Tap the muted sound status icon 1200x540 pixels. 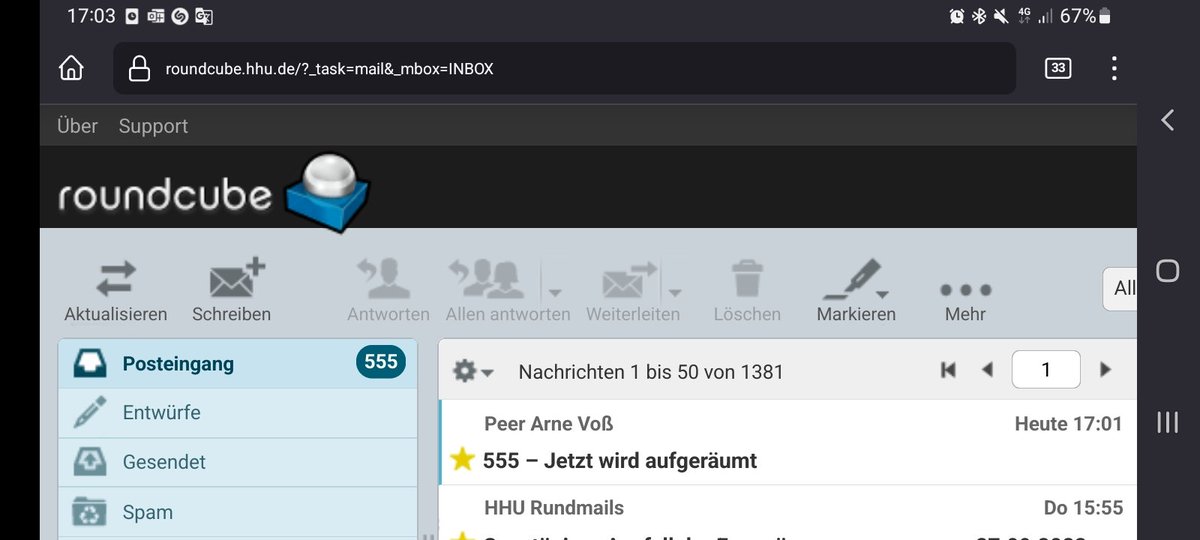click(x=1000, y=16)
